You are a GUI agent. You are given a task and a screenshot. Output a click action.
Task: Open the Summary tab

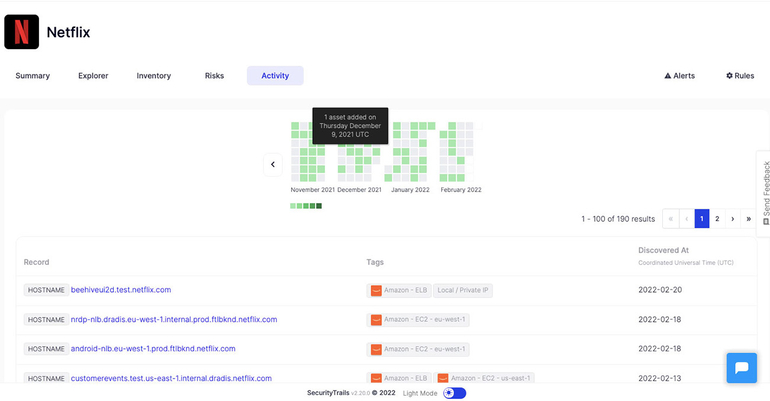32,76
